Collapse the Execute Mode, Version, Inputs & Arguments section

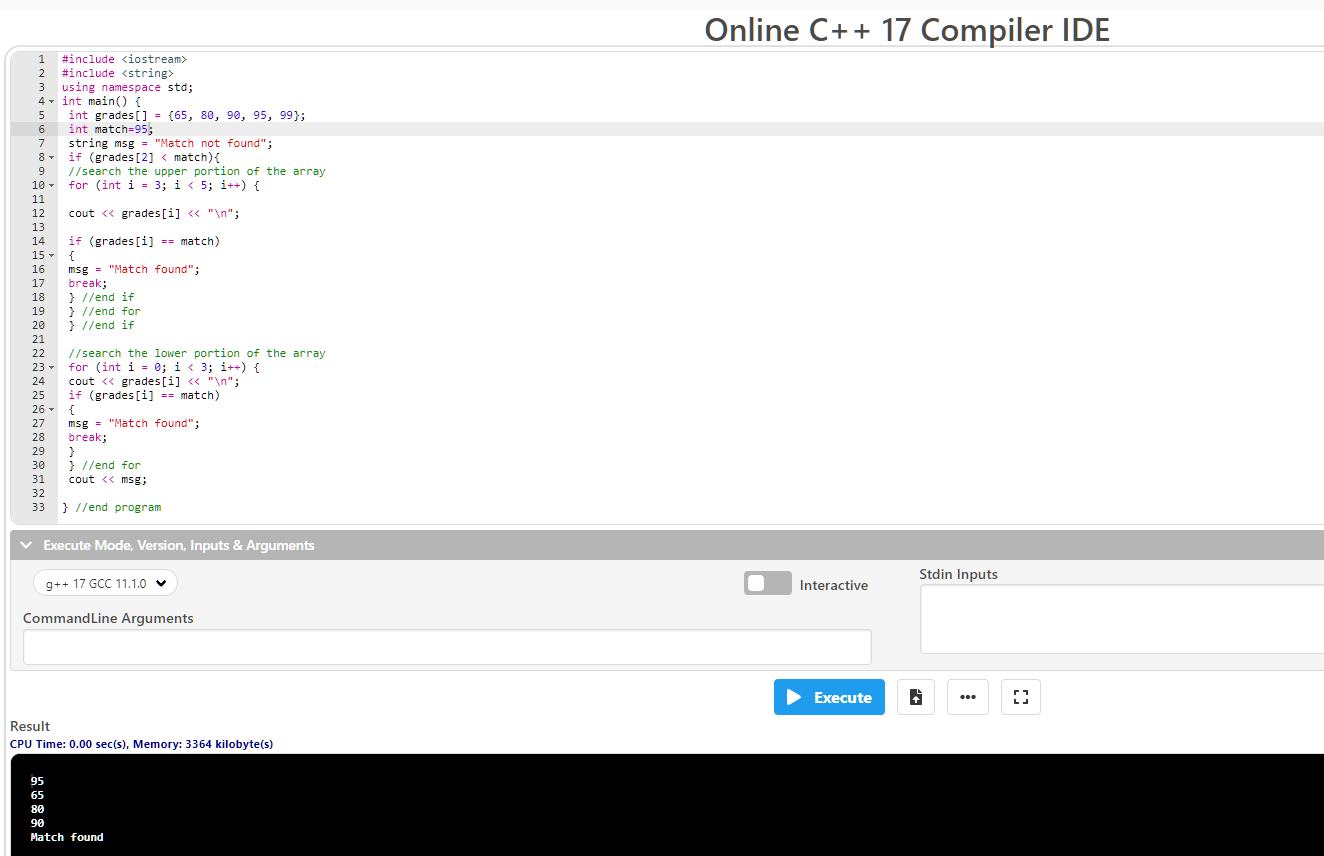click(25, 544)
